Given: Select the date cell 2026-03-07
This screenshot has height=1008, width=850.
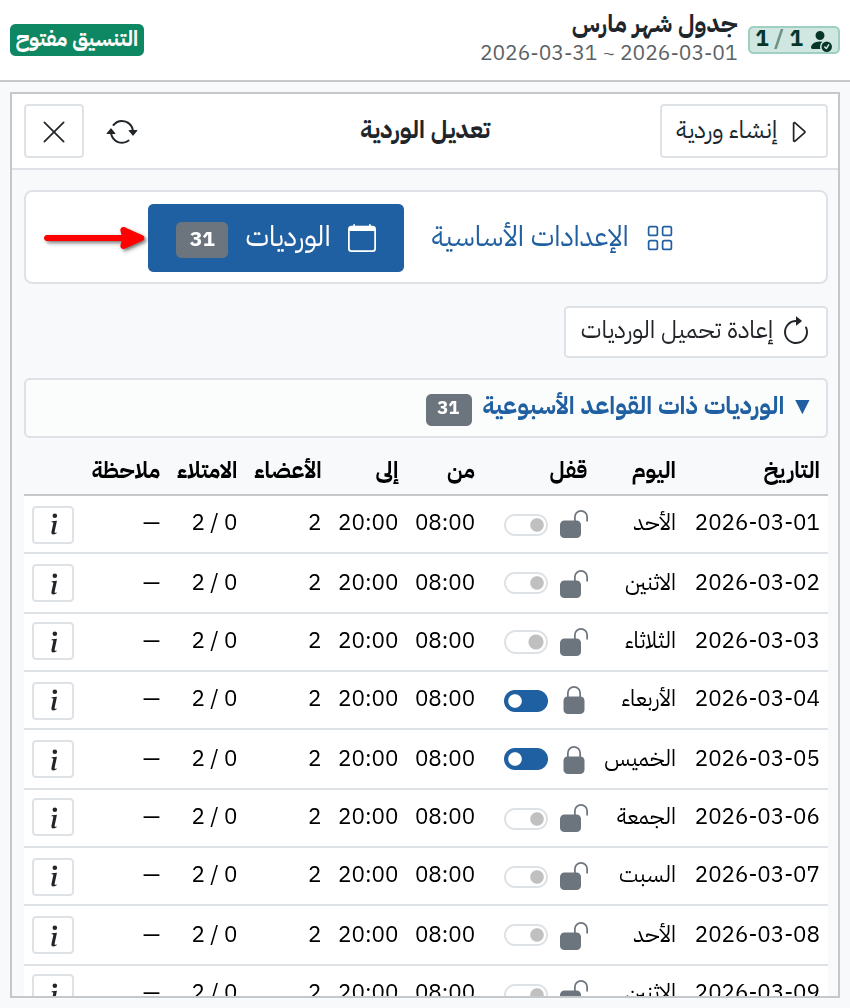Looking at the screenshot, I should click(x=757, y=875).
